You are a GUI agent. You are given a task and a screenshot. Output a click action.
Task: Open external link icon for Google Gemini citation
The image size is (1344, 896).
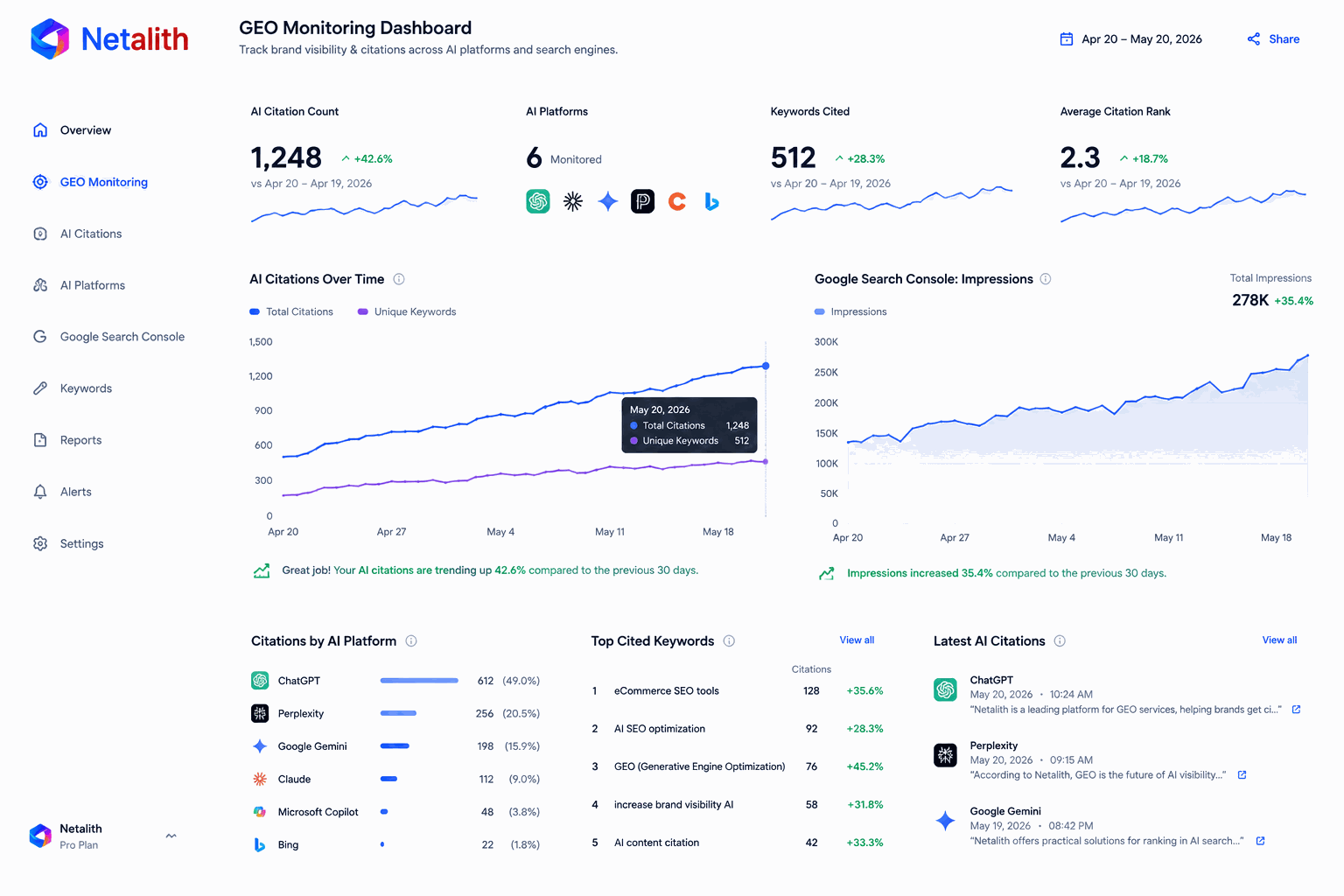pyautogui.click(x=1261, y=841)
